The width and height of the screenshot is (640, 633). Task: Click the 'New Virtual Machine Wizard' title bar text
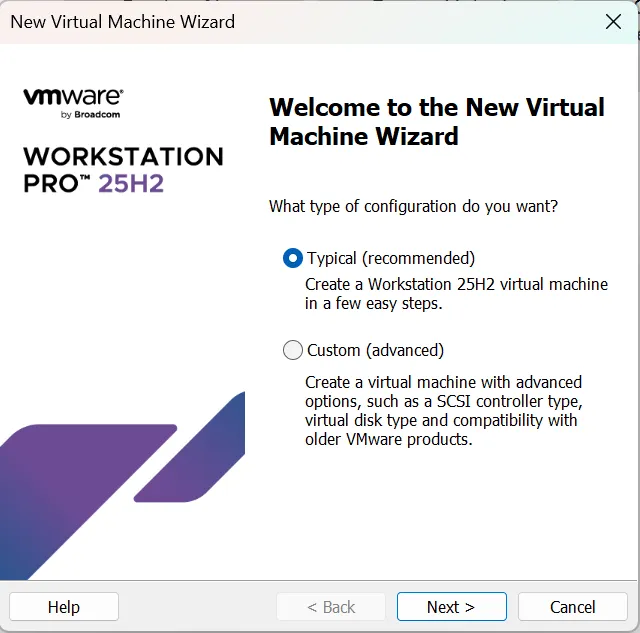tap(122, 22)
